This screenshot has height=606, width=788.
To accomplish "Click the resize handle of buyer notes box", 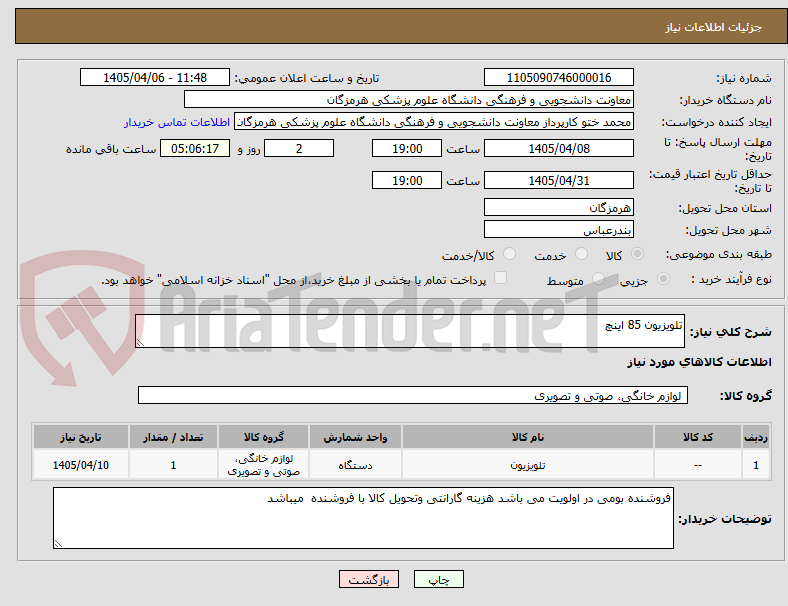I will [x=58, y=544].
